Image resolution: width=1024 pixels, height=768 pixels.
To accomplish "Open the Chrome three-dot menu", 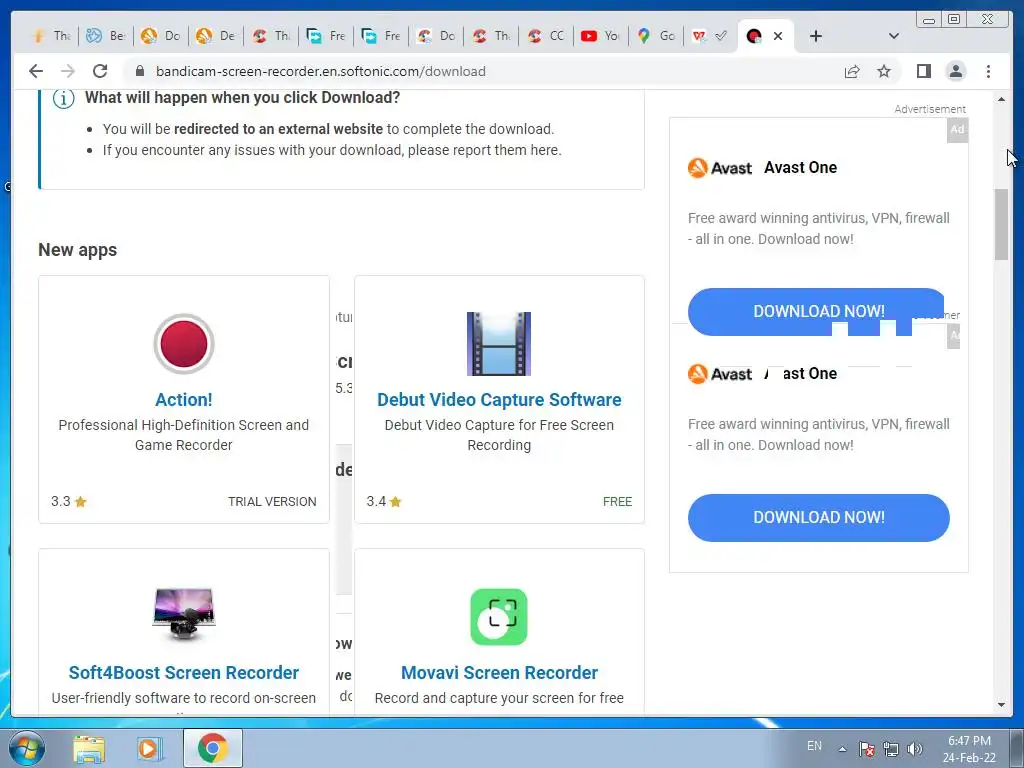I will coord(988,71).
